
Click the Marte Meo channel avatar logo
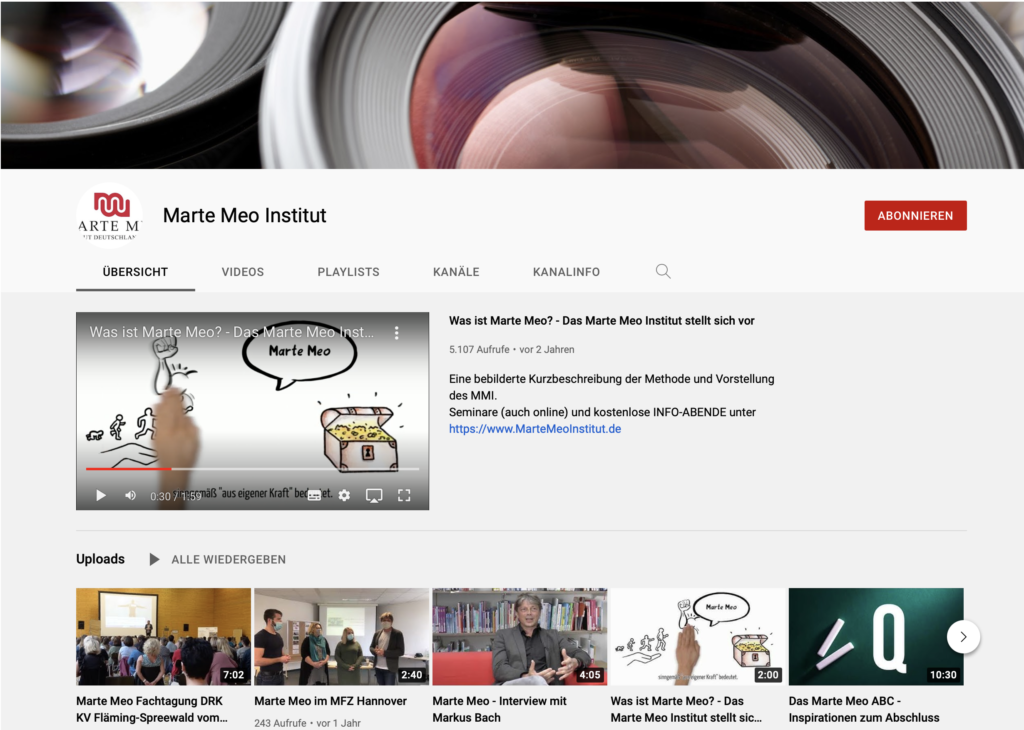[x=110, y=215]
